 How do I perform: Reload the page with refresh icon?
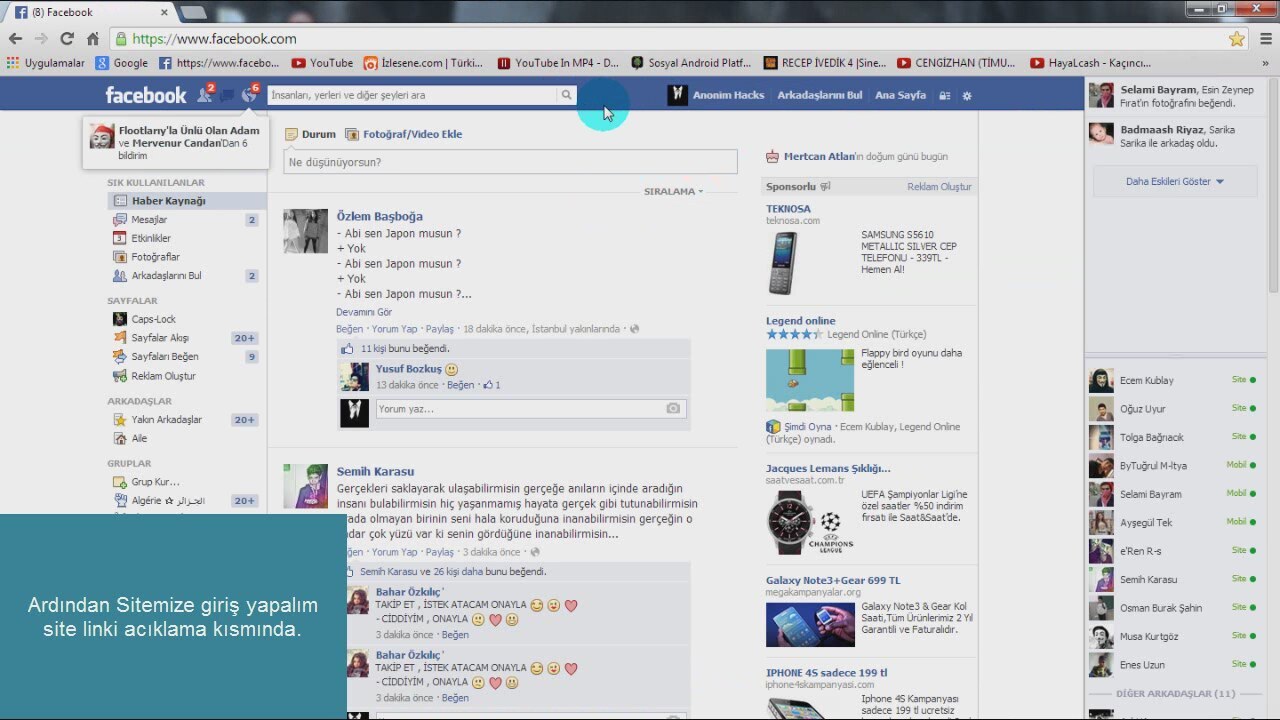pos(67,39)
